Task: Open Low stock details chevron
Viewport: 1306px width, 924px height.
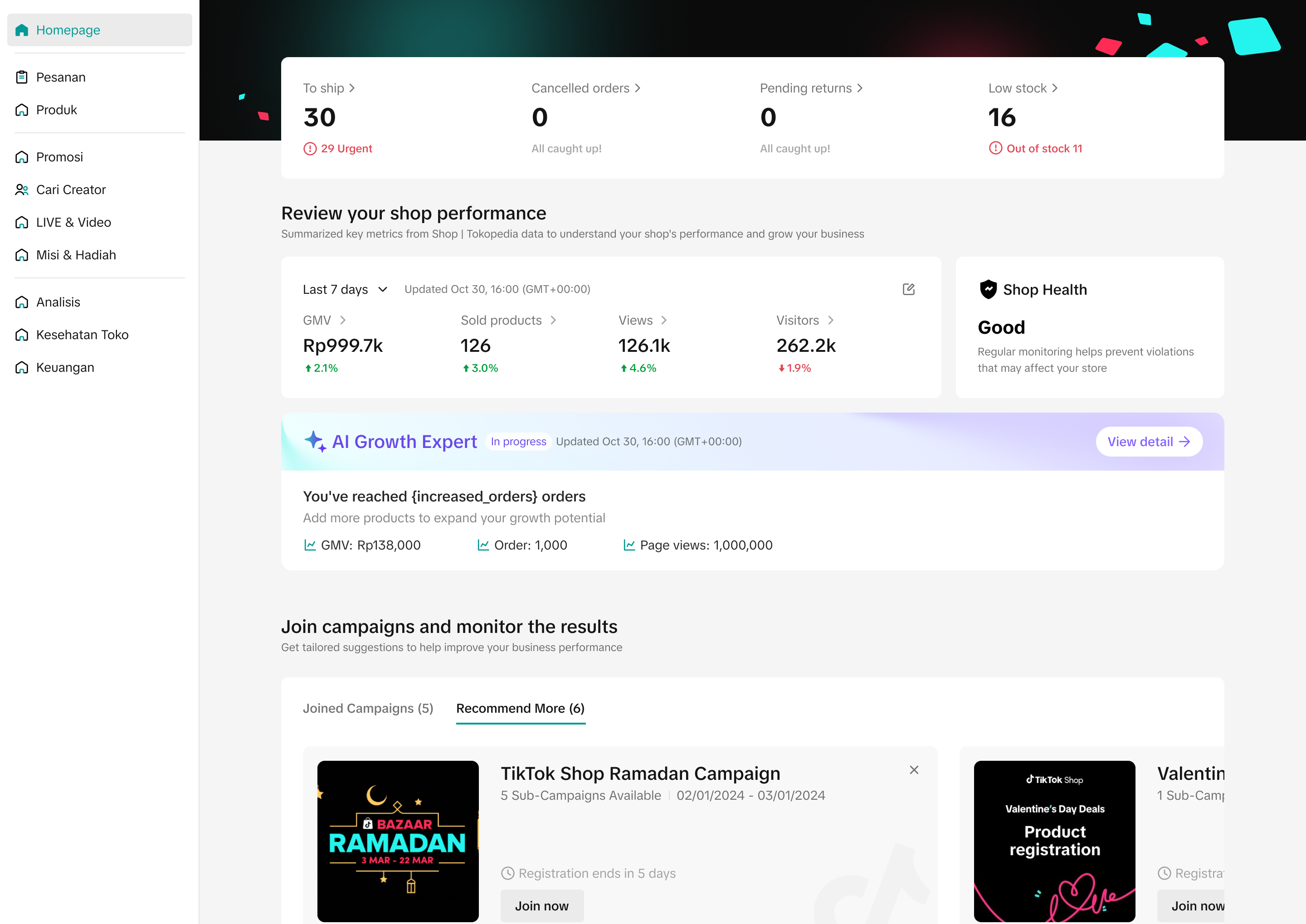Action: [x=1054, y=88]
